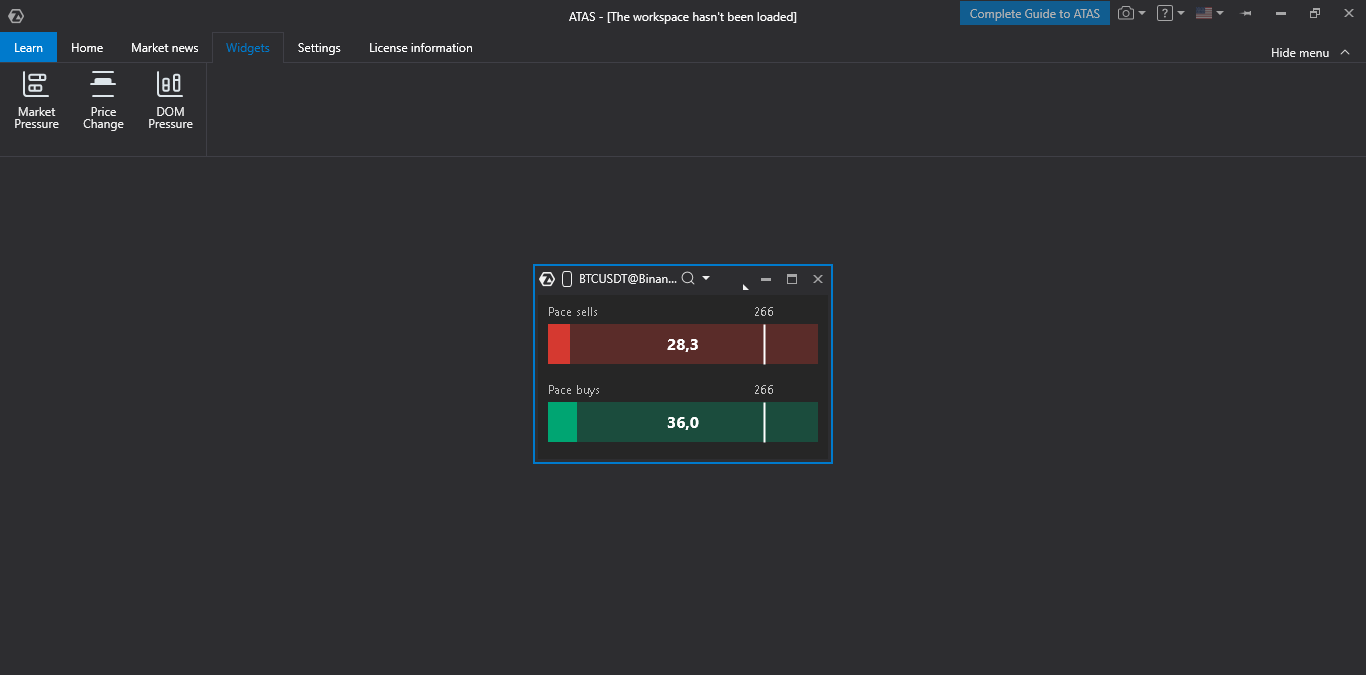Click the Pace buys label
Image resolution: width=1366 pixels, height=675 pixels.
[574, 390]
